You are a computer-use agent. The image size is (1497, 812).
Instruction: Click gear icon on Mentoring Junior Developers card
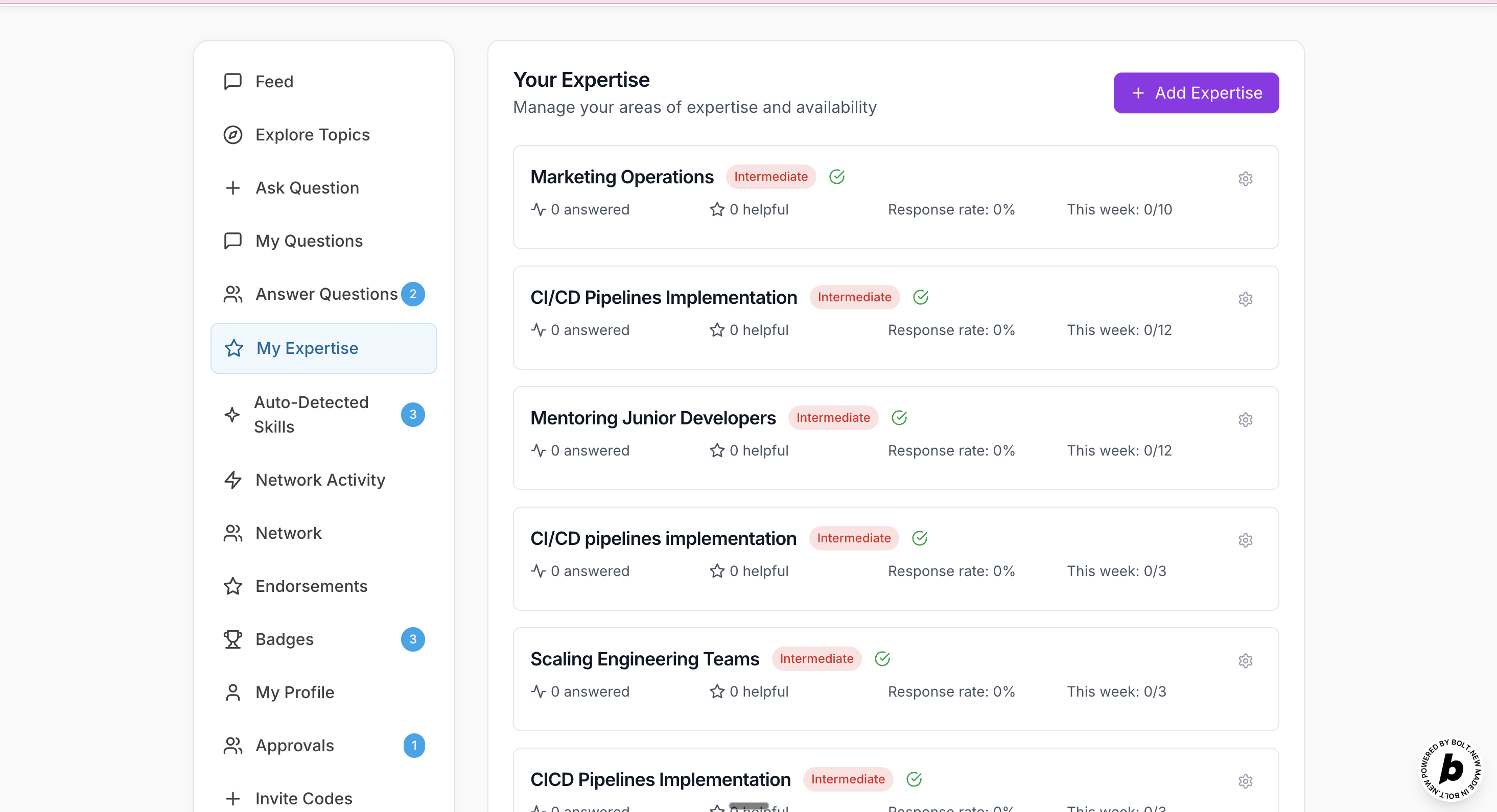coord(1245,420)
